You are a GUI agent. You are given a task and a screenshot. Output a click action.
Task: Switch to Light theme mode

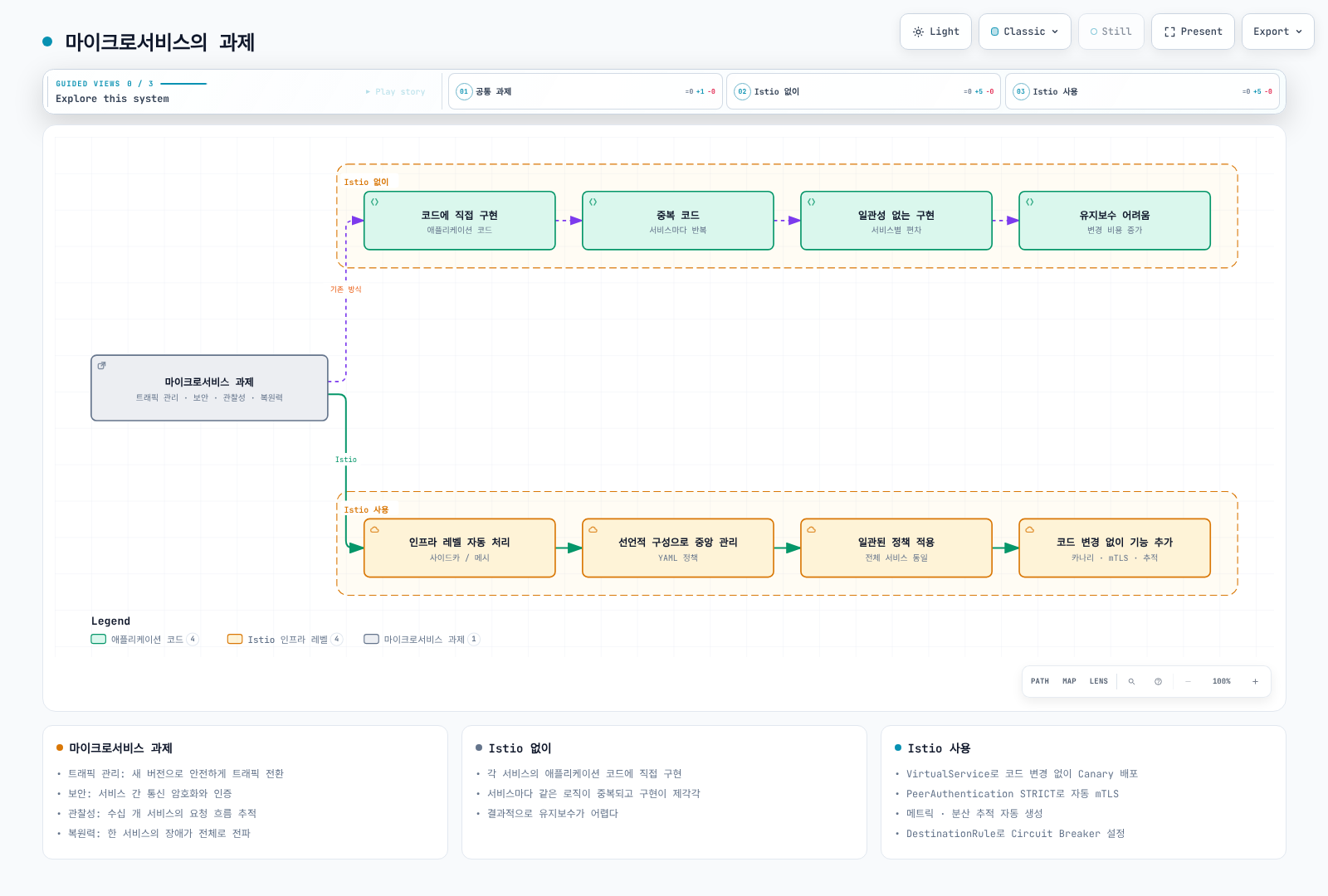[935, 32]
